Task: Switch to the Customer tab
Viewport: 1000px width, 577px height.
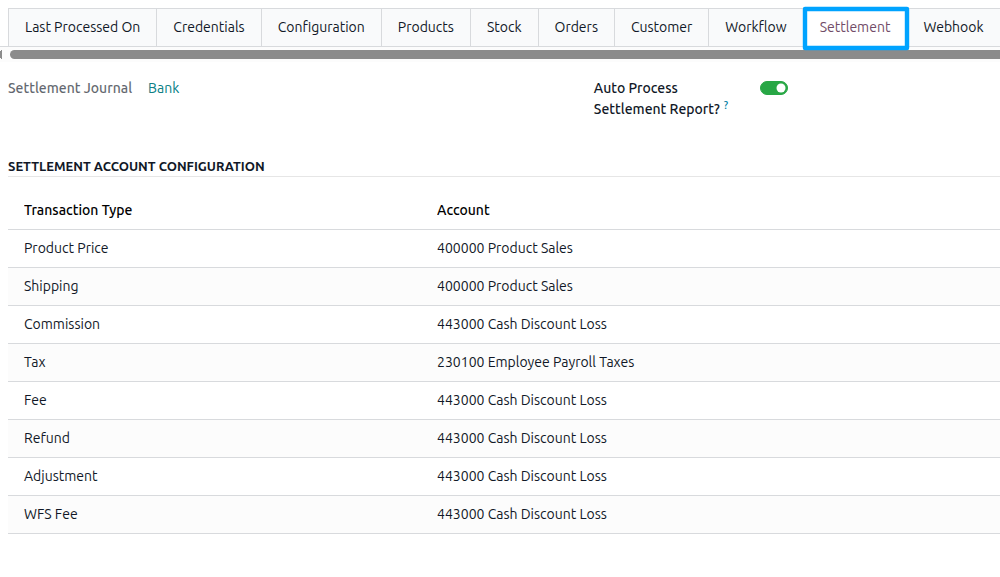Action: [661, 27]
